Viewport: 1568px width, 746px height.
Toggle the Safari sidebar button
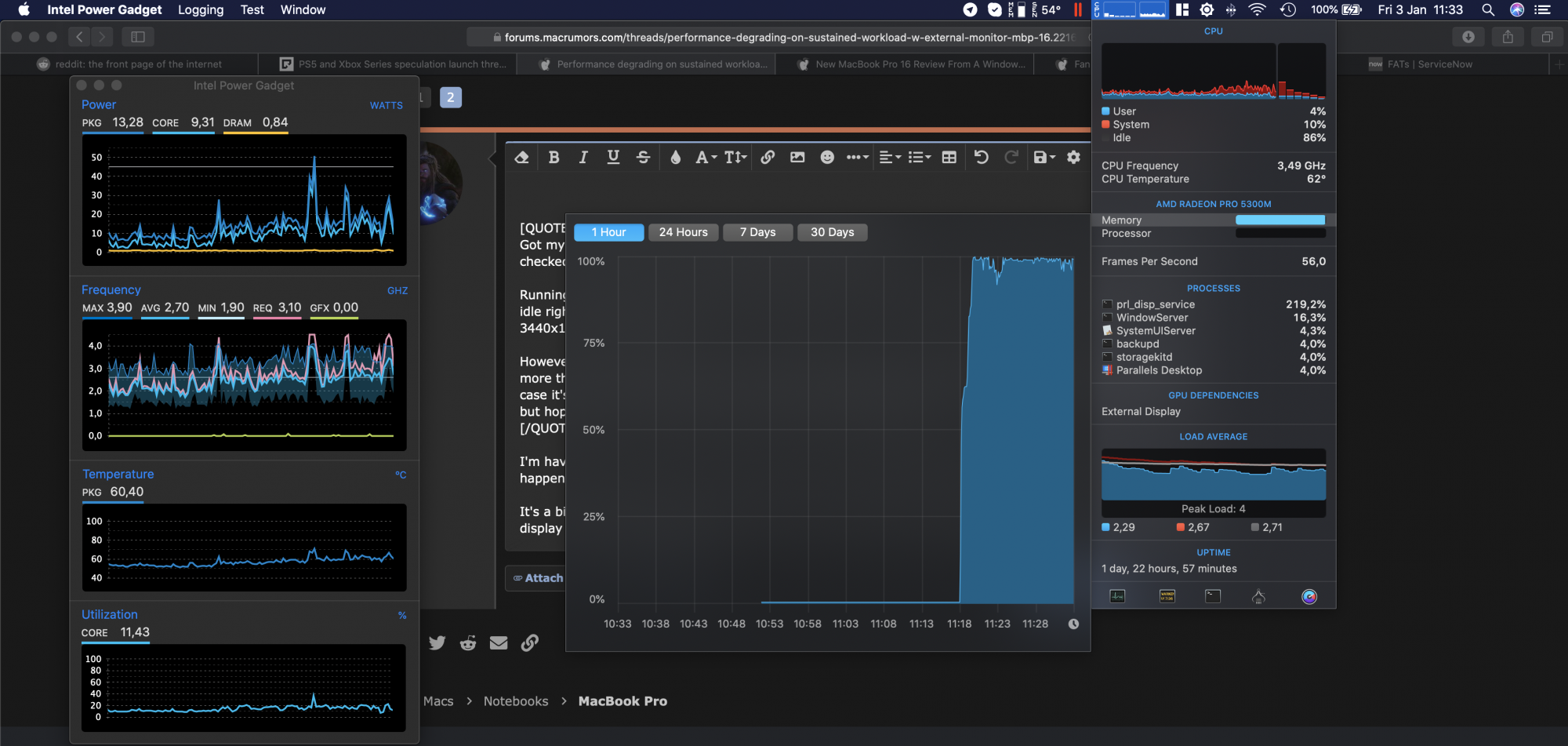[x=138, y=37]
